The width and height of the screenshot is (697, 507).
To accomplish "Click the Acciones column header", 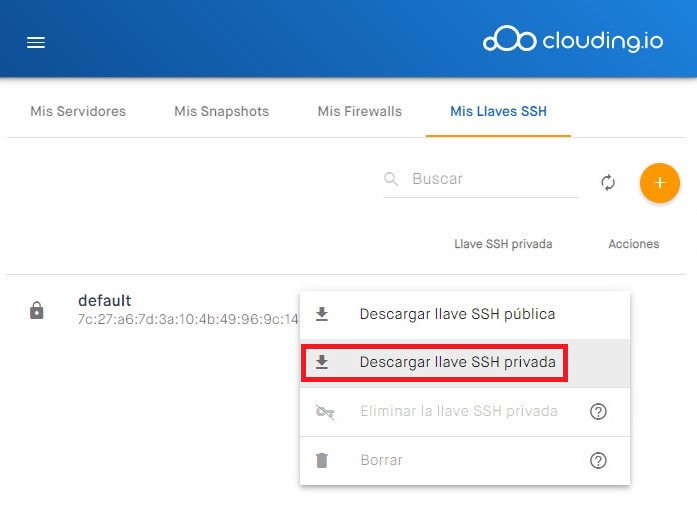I will coord(633,244).
